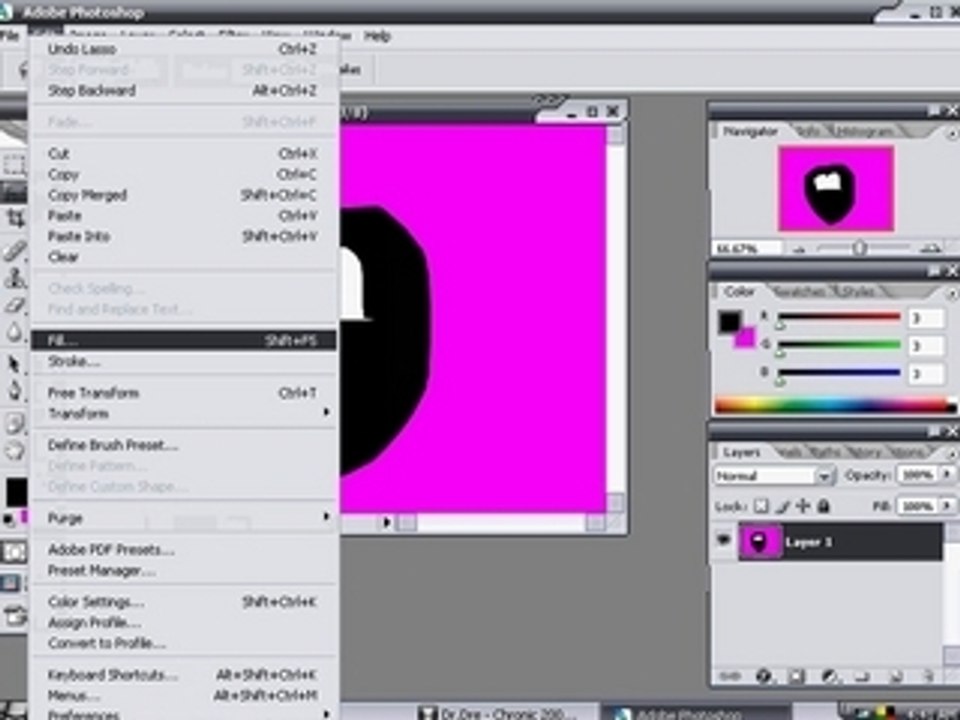Click zoom out icon in Navigator panel
Viewport: 960px width, 720px height.
point(798,249)
